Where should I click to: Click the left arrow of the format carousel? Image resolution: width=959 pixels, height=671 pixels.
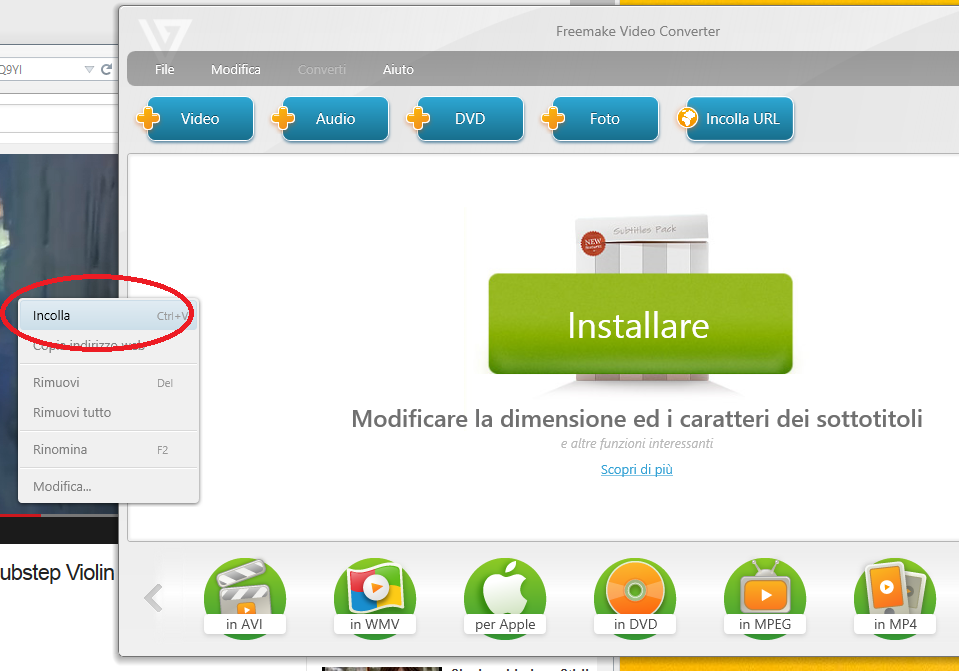153,598
